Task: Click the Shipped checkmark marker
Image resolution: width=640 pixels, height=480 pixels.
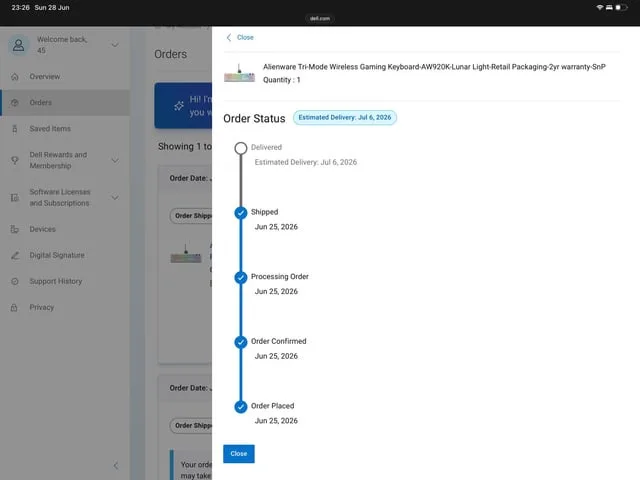Action: tap(241, 213)
